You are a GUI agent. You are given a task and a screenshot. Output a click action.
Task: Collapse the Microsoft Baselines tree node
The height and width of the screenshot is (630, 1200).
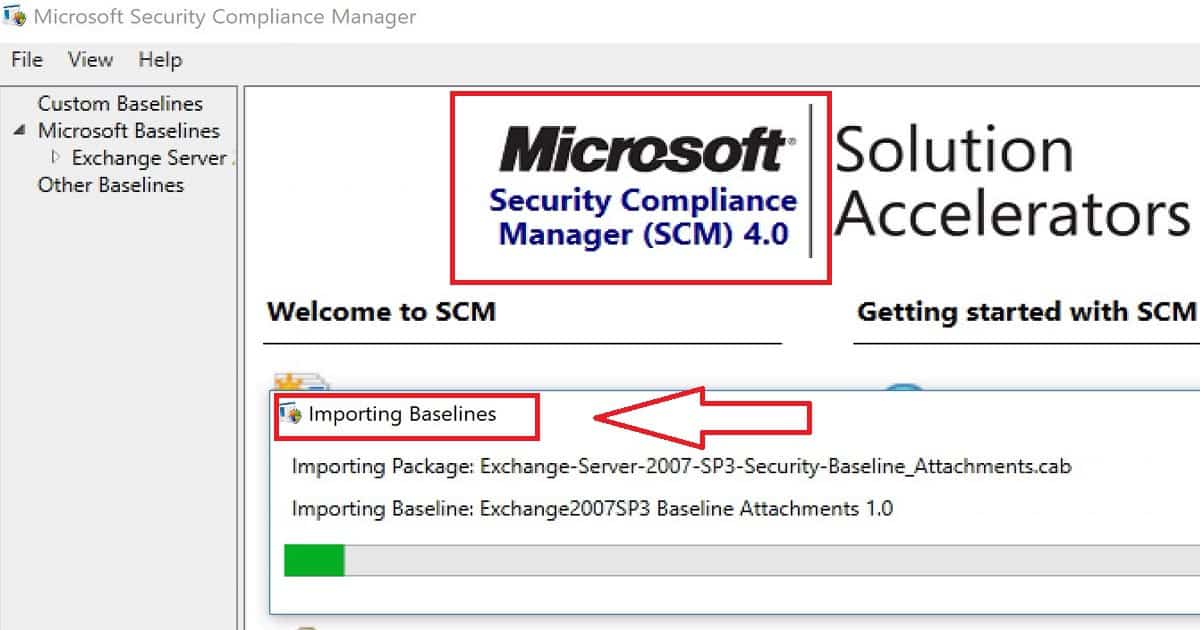pyautogui.click(x=20, y=131)
